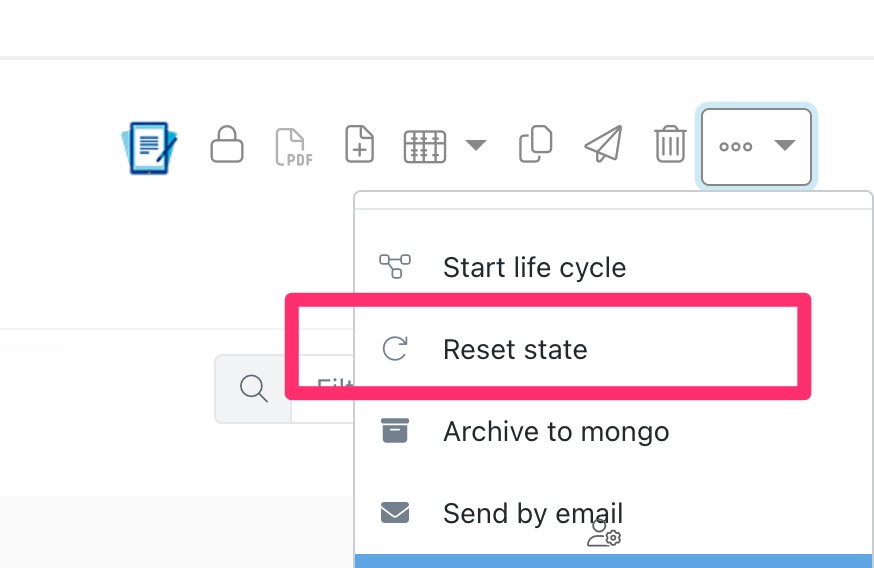Screen dimensions: 874x568
Task: Choose Reset state in the dropdown menu
Action: (515, 350)
